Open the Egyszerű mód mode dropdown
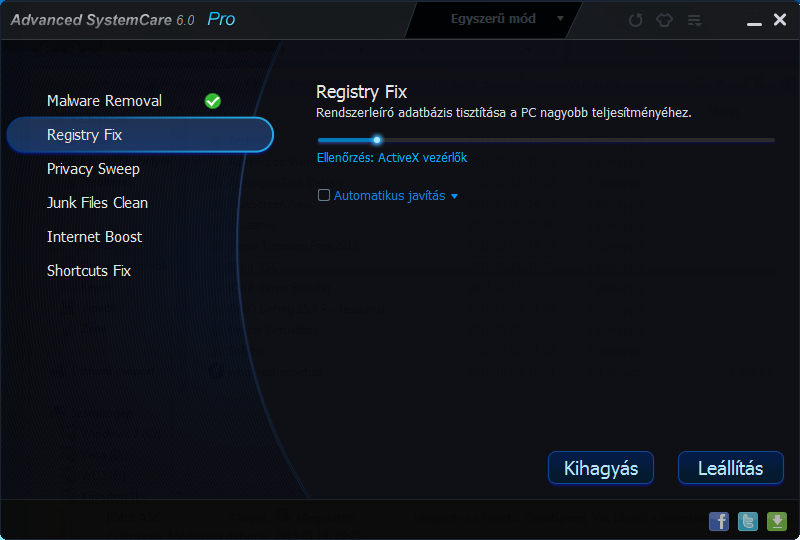 [x=493, y=19]
